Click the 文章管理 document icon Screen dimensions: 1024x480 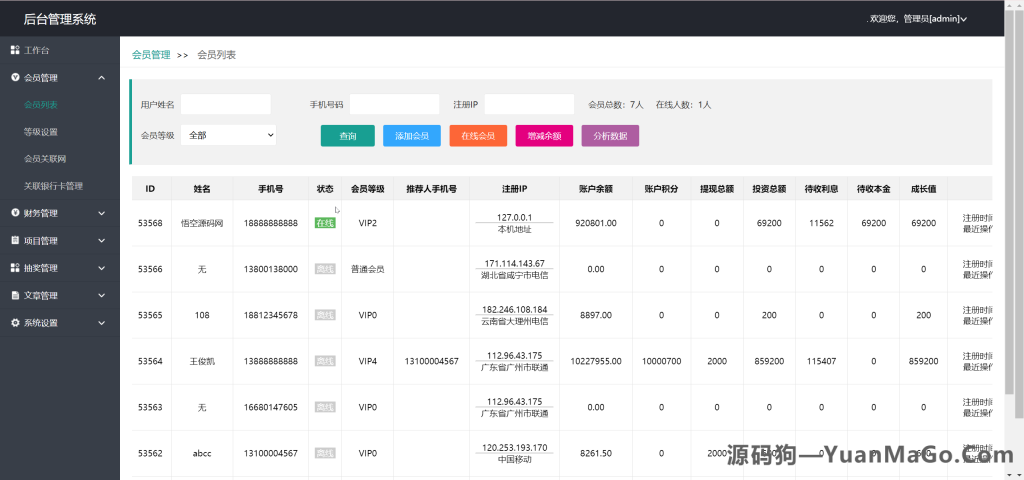pyautogui.click(x=15, y=295)
